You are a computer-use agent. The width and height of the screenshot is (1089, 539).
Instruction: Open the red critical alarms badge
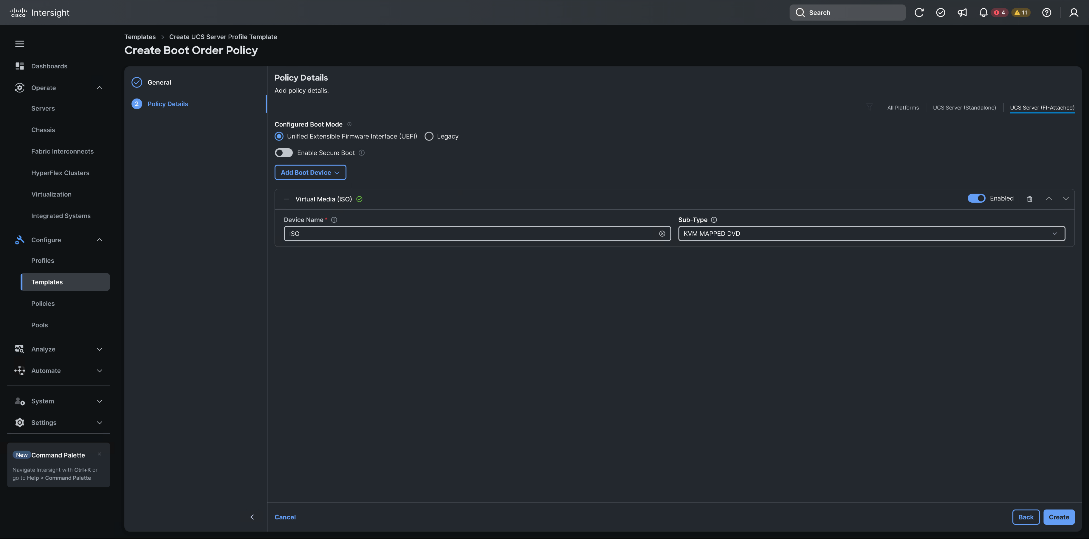pyautogui.click(x=999, y=13)
